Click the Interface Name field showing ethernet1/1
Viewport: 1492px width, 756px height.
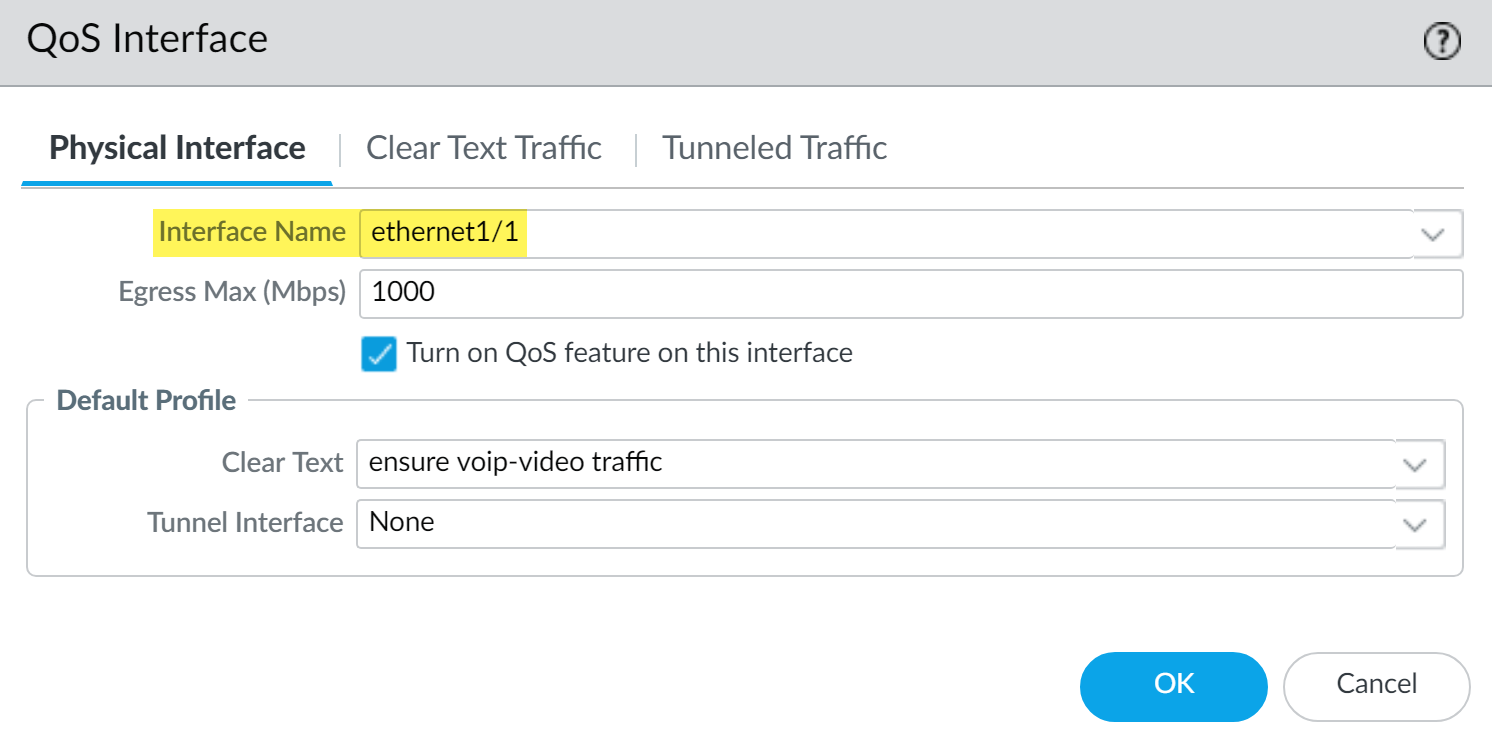click(885, 233)
